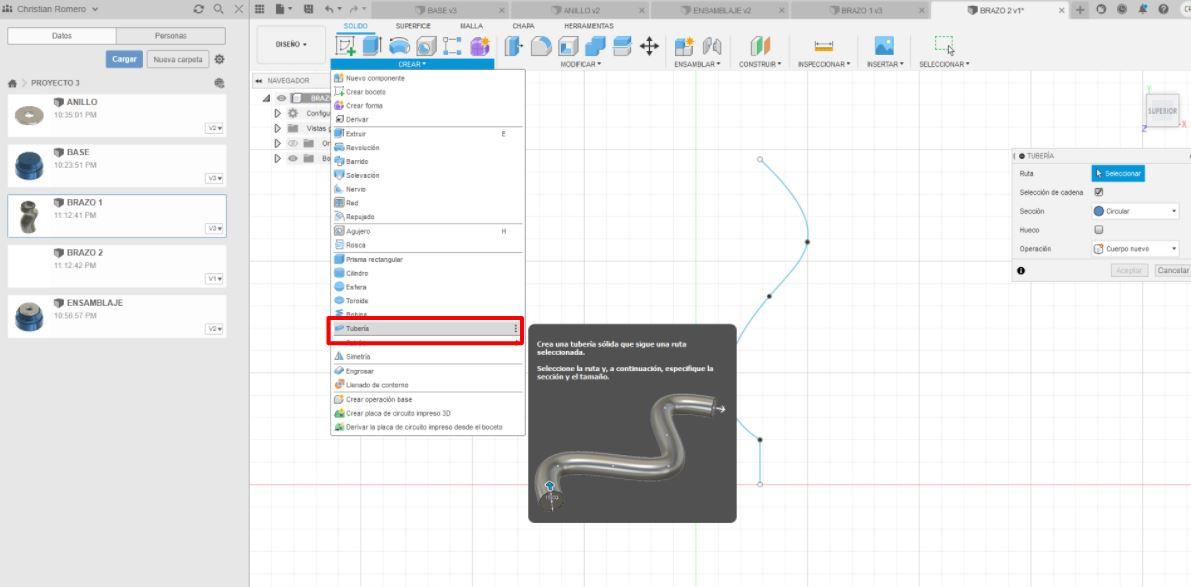Click the Hole tool toolbar icon
This screenshot has height=587, width=1191.
pyautogui.click(x=426, y=46)
